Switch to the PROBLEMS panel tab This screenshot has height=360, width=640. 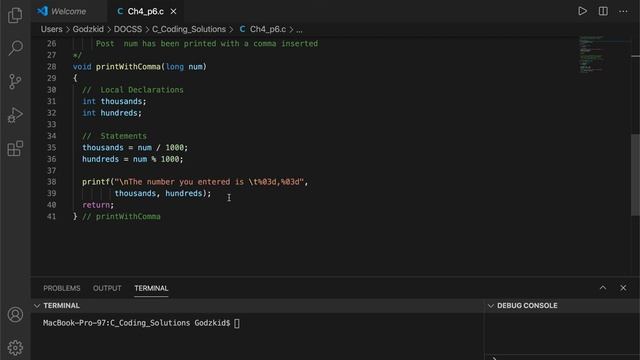[62, 288]
